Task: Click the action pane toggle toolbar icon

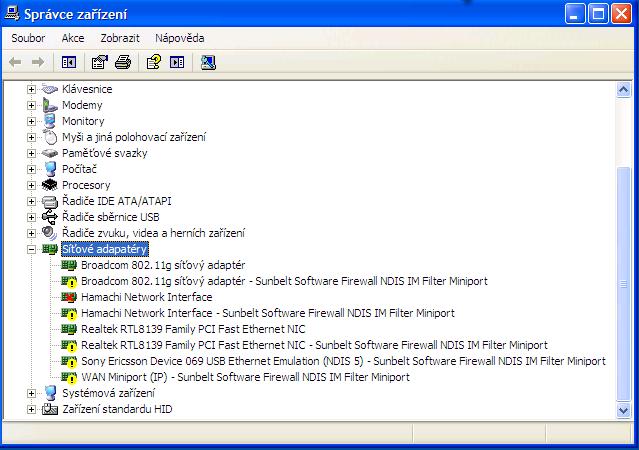Action: pyautogui.click(x=177, y=62)
